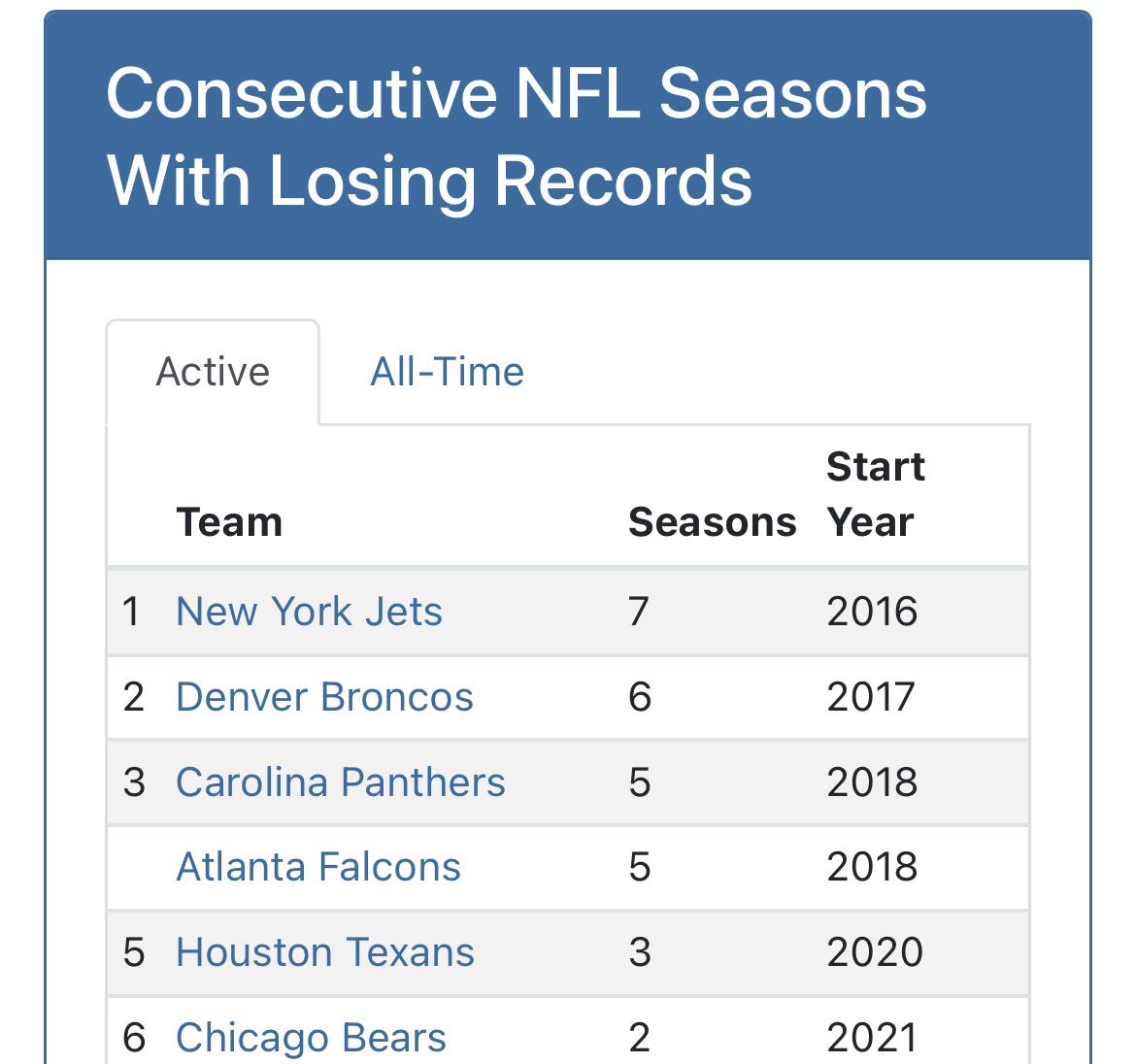Screen dimensions: 1136x1064
Task: Click the Texans start year 2020 cell
Action: point(874,952)
